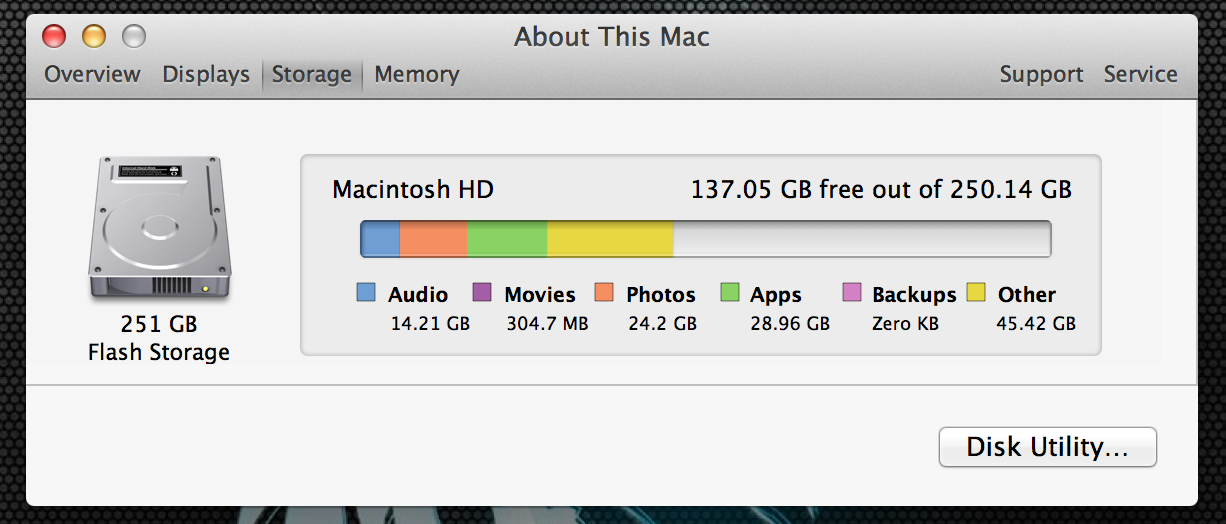Select the Storage tab

click(x=312, y=74)
